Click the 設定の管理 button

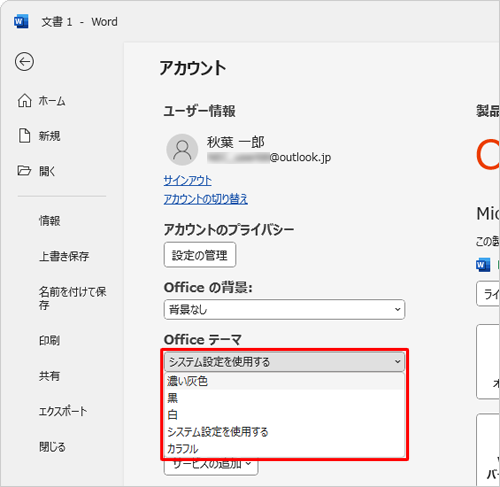(x=200, y=255)
